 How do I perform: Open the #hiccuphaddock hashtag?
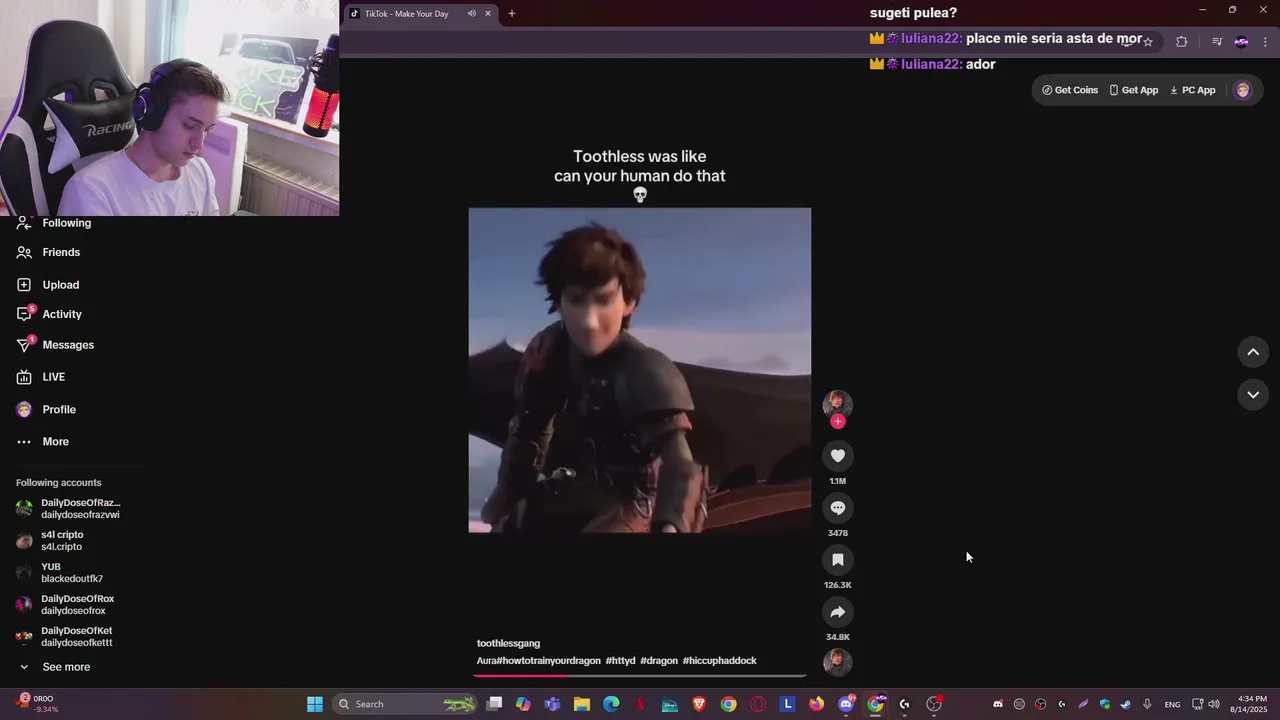tap(720, 661)
